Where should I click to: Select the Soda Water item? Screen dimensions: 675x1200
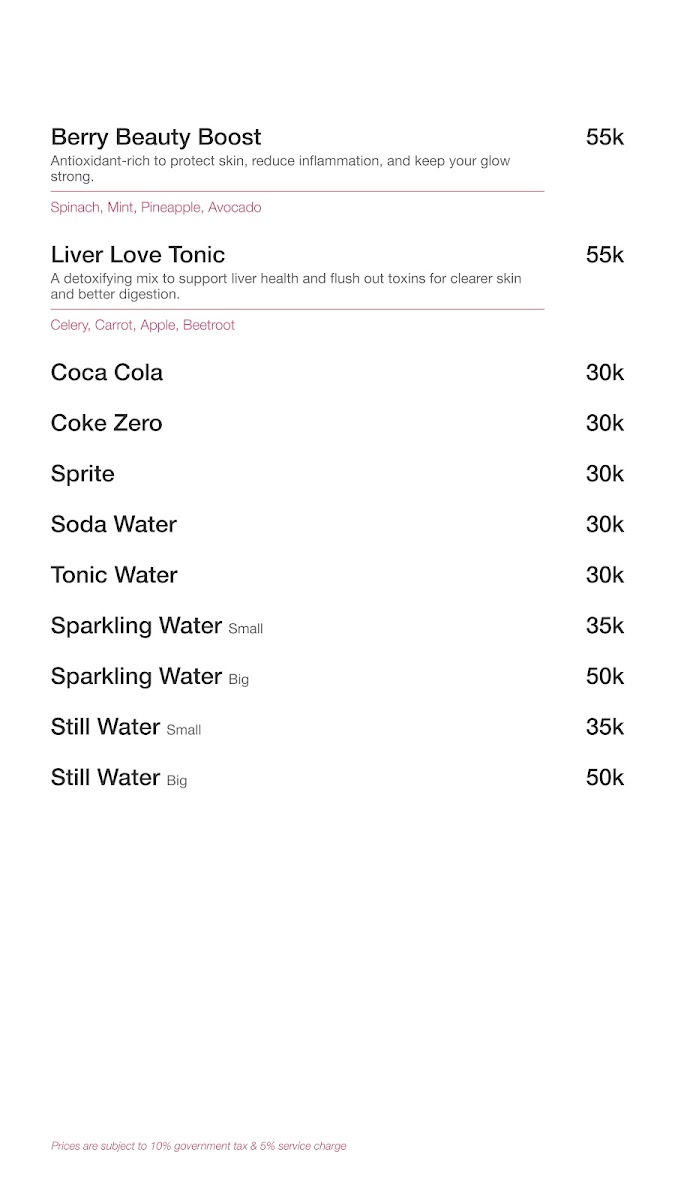click(x=114, y=525)
